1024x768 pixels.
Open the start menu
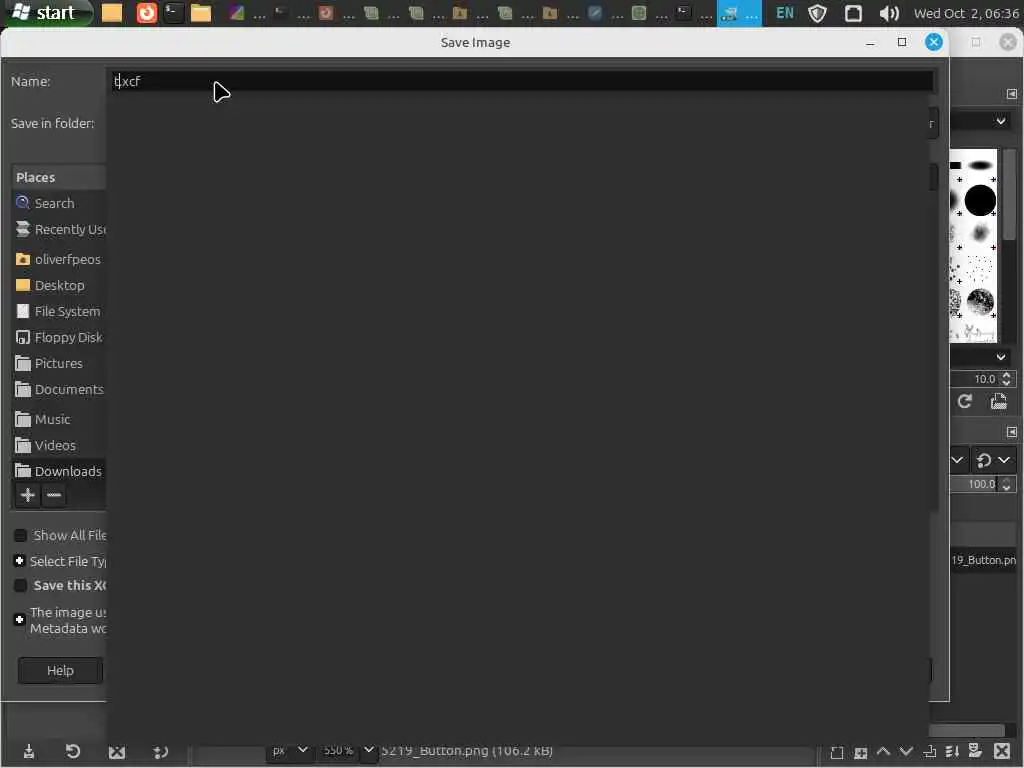click(46, 13)
